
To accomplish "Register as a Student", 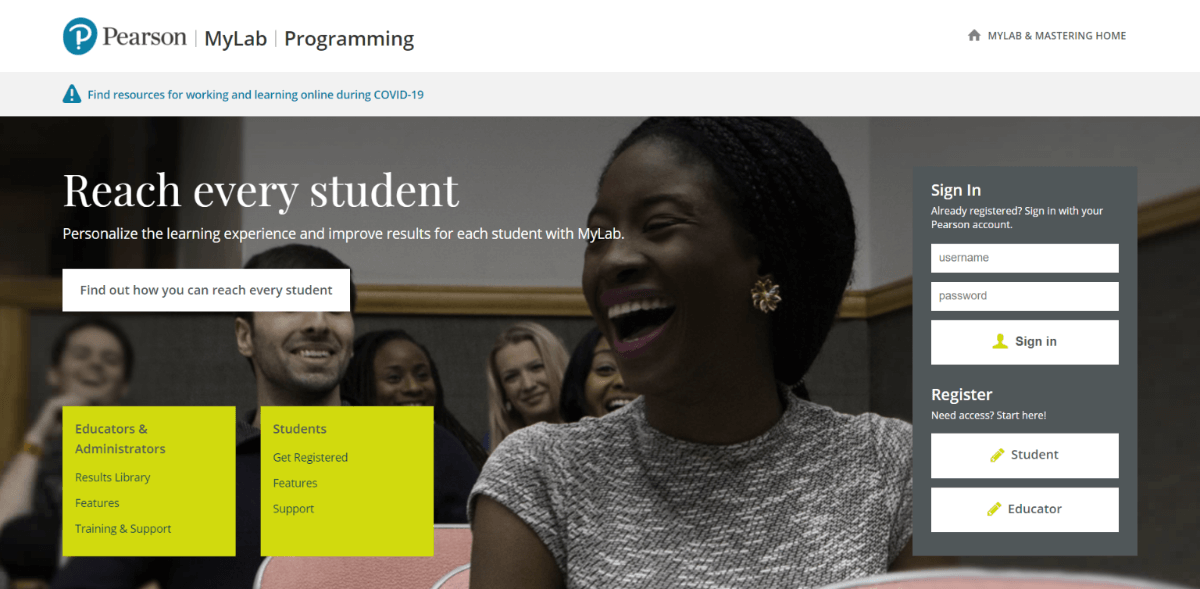I will tap(1025, 455).
